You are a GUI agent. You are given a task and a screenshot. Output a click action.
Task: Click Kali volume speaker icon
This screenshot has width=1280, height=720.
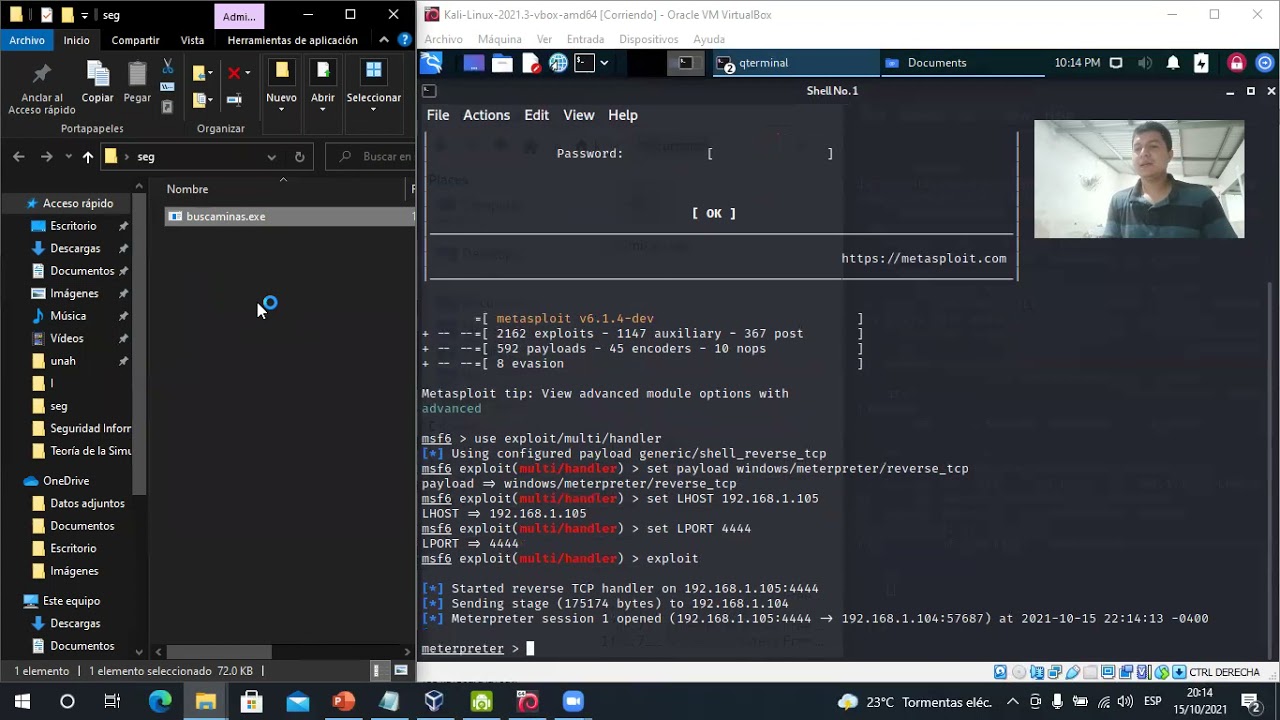(x=1145, y=63)
